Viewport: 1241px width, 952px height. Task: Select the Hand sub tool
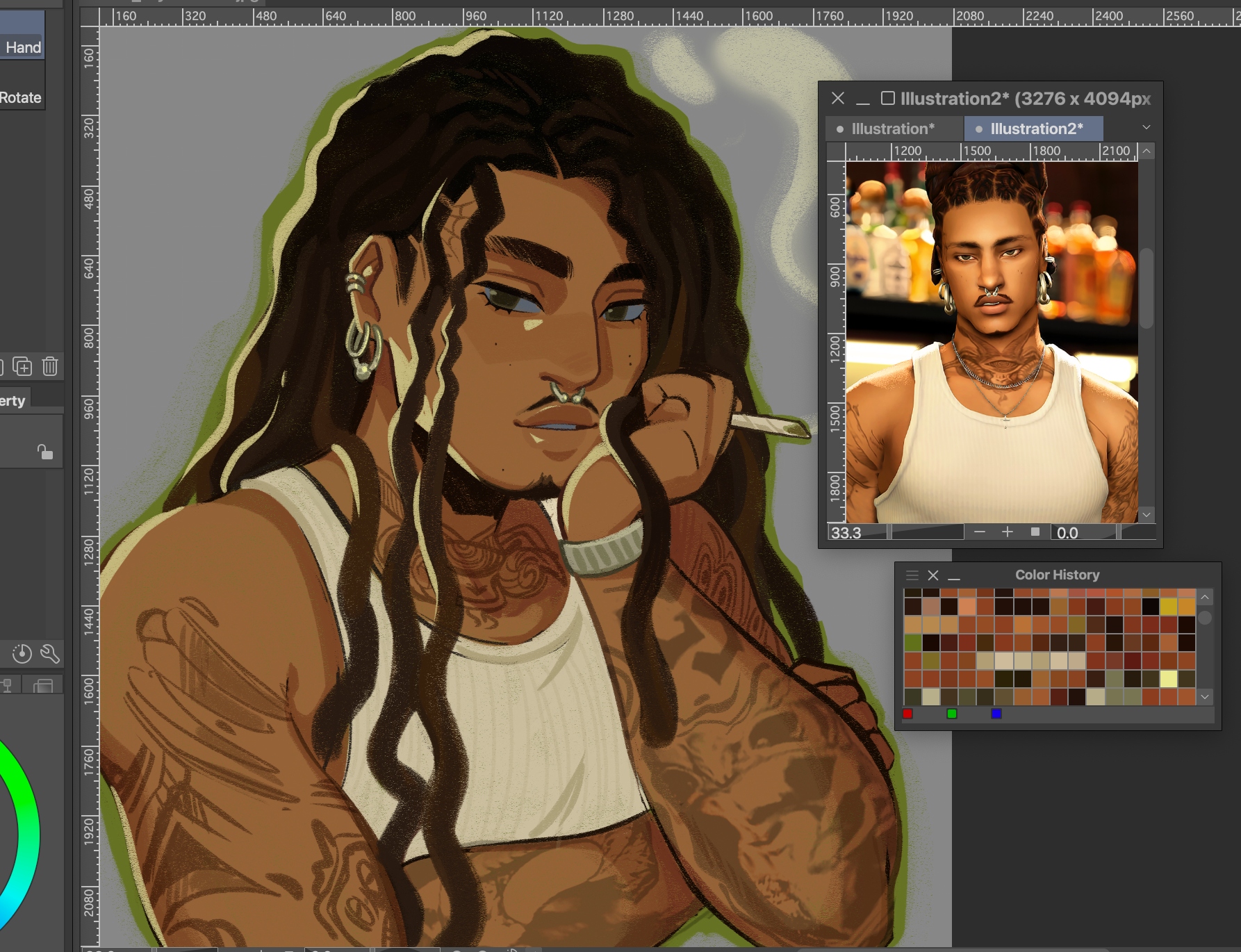(22, 47)
